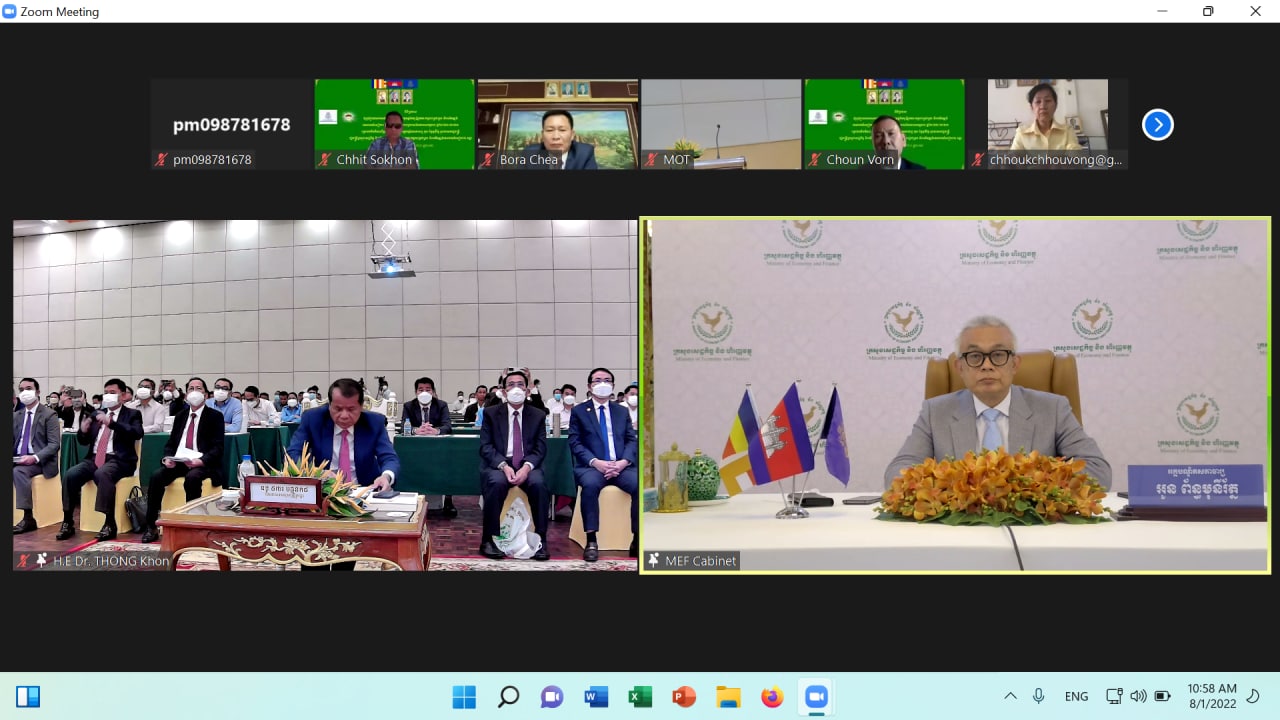
Task: Select the Bora Chea participant thumbnail
Action: [x=557, y=124]
